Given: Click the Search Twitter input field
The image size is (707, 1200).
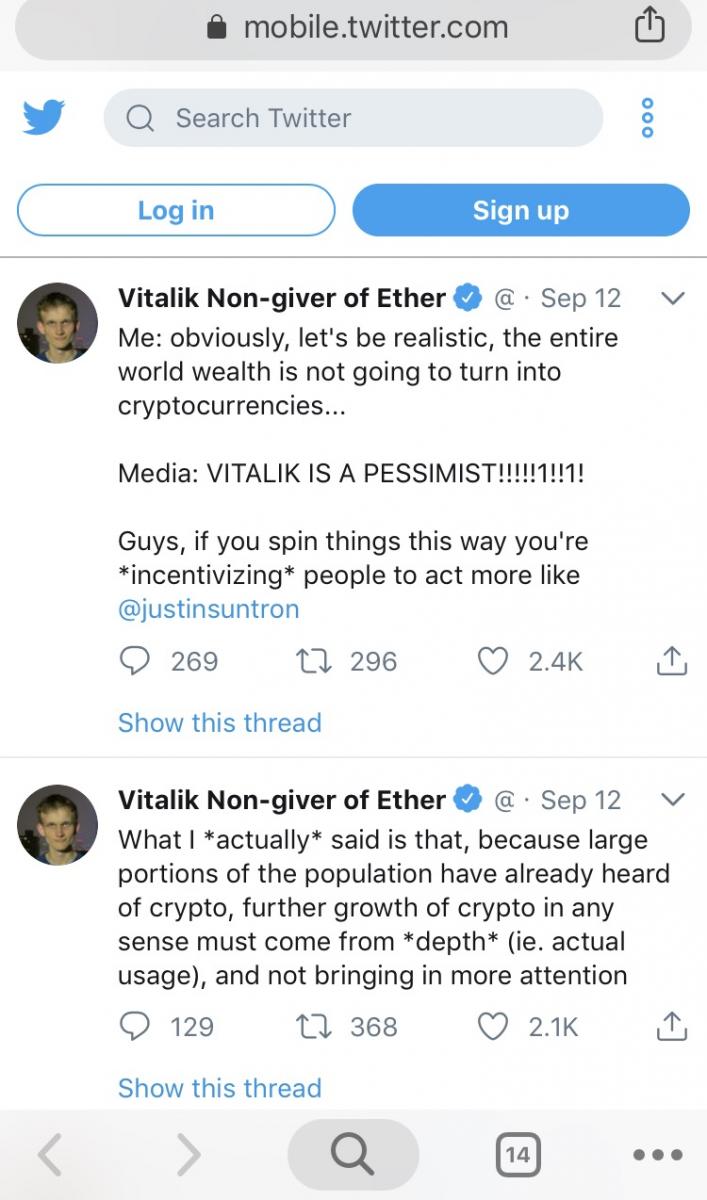Looking at the screenshot, I should (353, 118).
